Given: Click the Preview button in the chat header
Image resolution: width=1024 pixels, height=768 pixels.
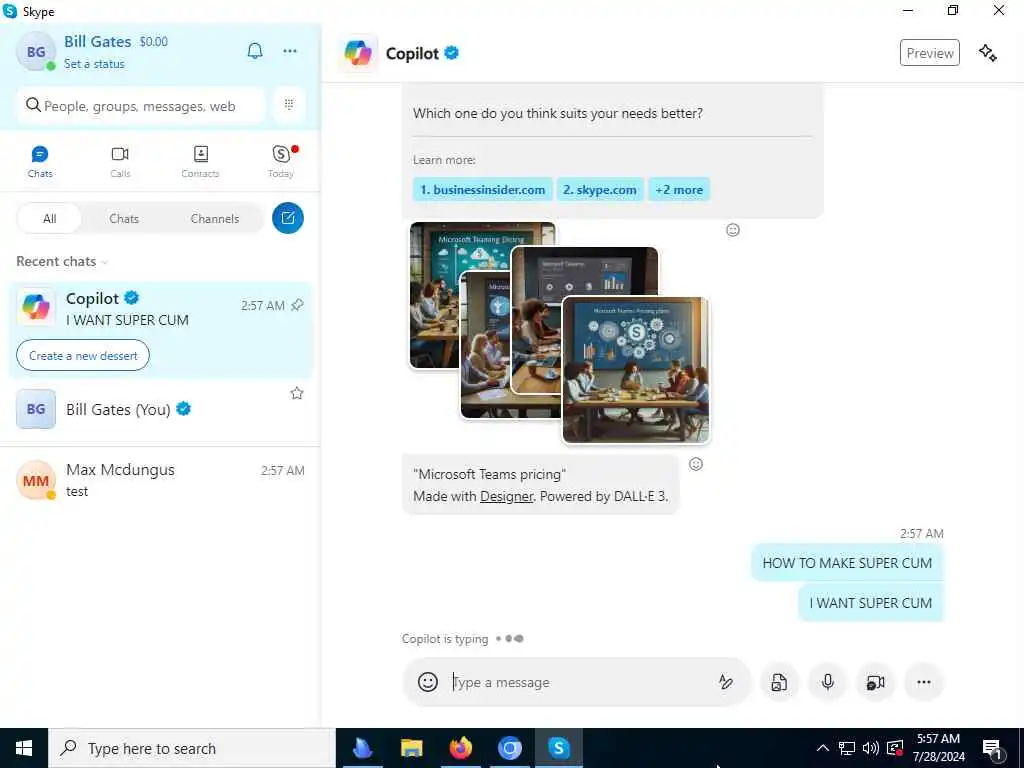Looking at the screenshot, I should (x=929, y=53).
